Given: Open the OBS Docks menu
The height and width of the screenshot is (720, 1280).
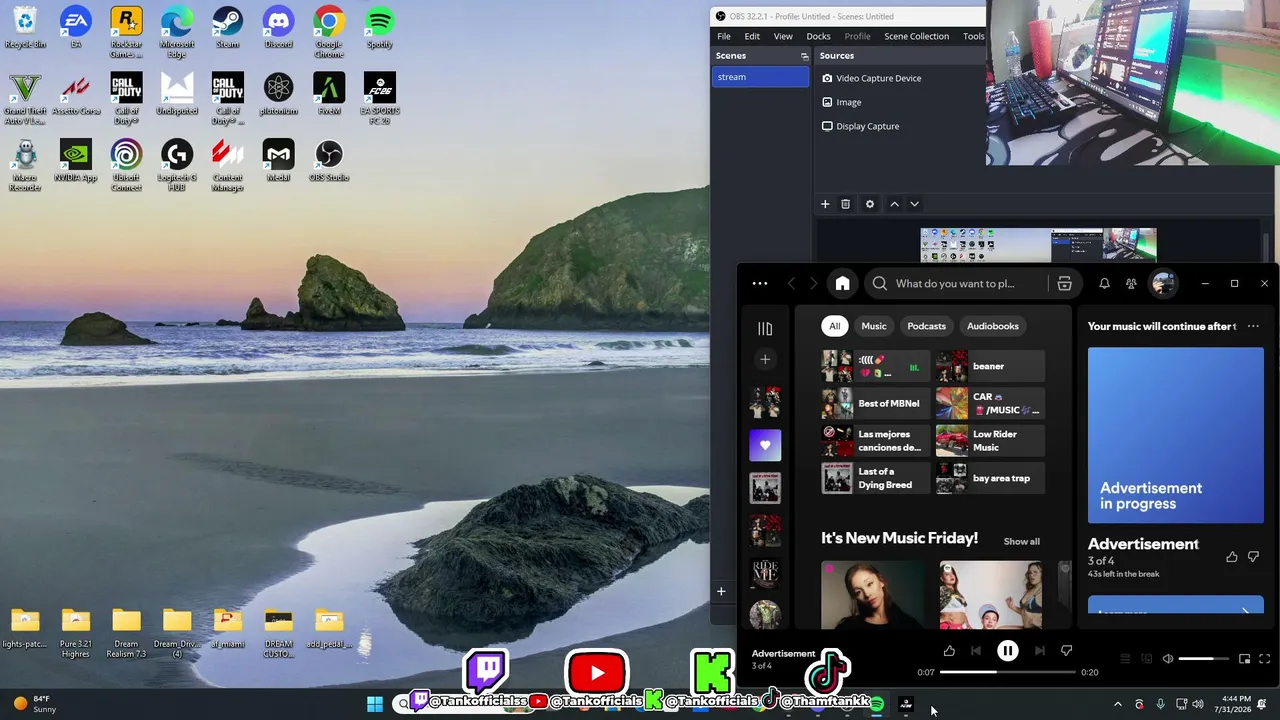Looking at the screenshot, I should click(818, 36).
